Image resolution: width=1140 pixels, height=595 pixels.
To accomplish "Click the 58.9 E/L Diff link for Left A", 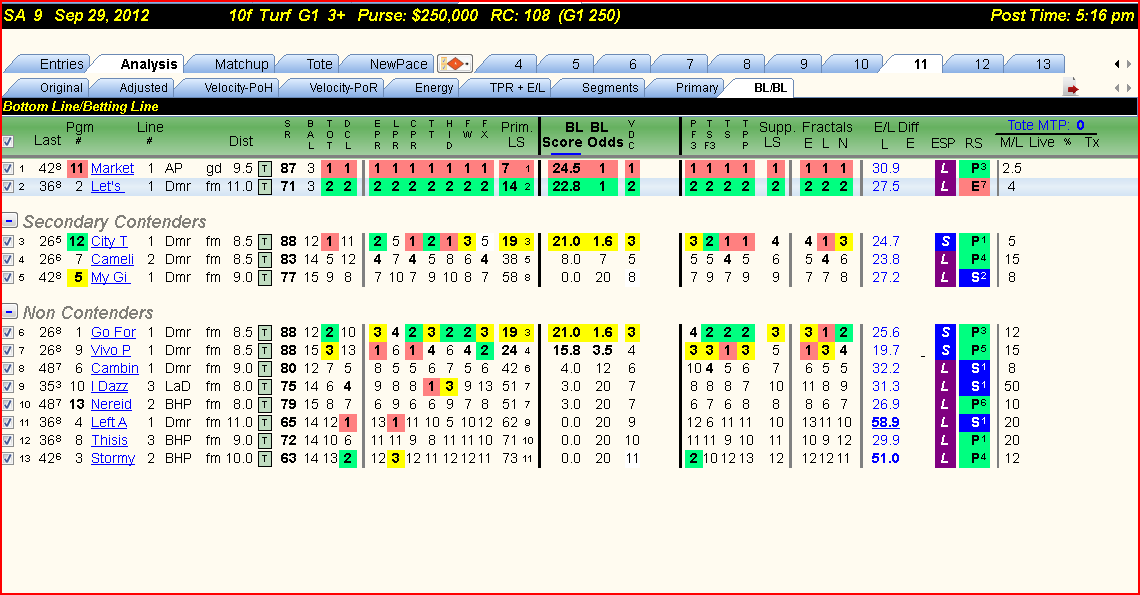I will point(886,423).
